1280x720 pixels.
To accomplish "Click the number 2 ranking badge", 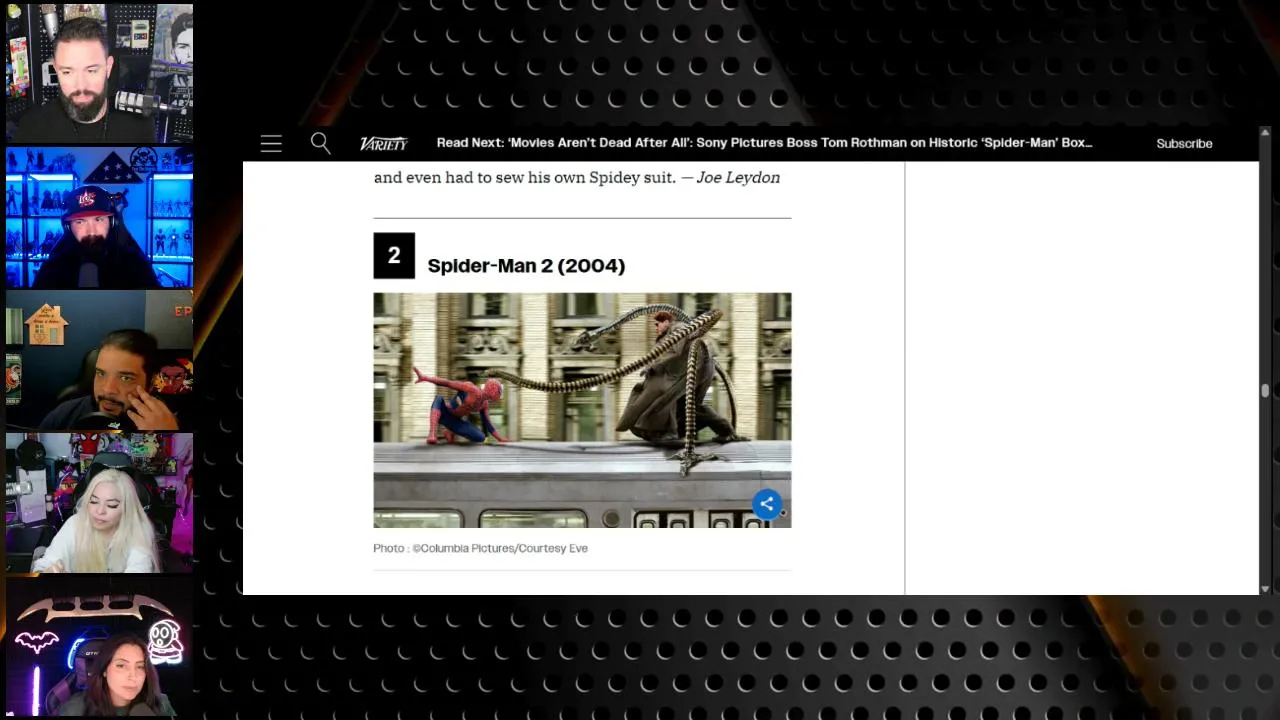I will tap(394, 256).
